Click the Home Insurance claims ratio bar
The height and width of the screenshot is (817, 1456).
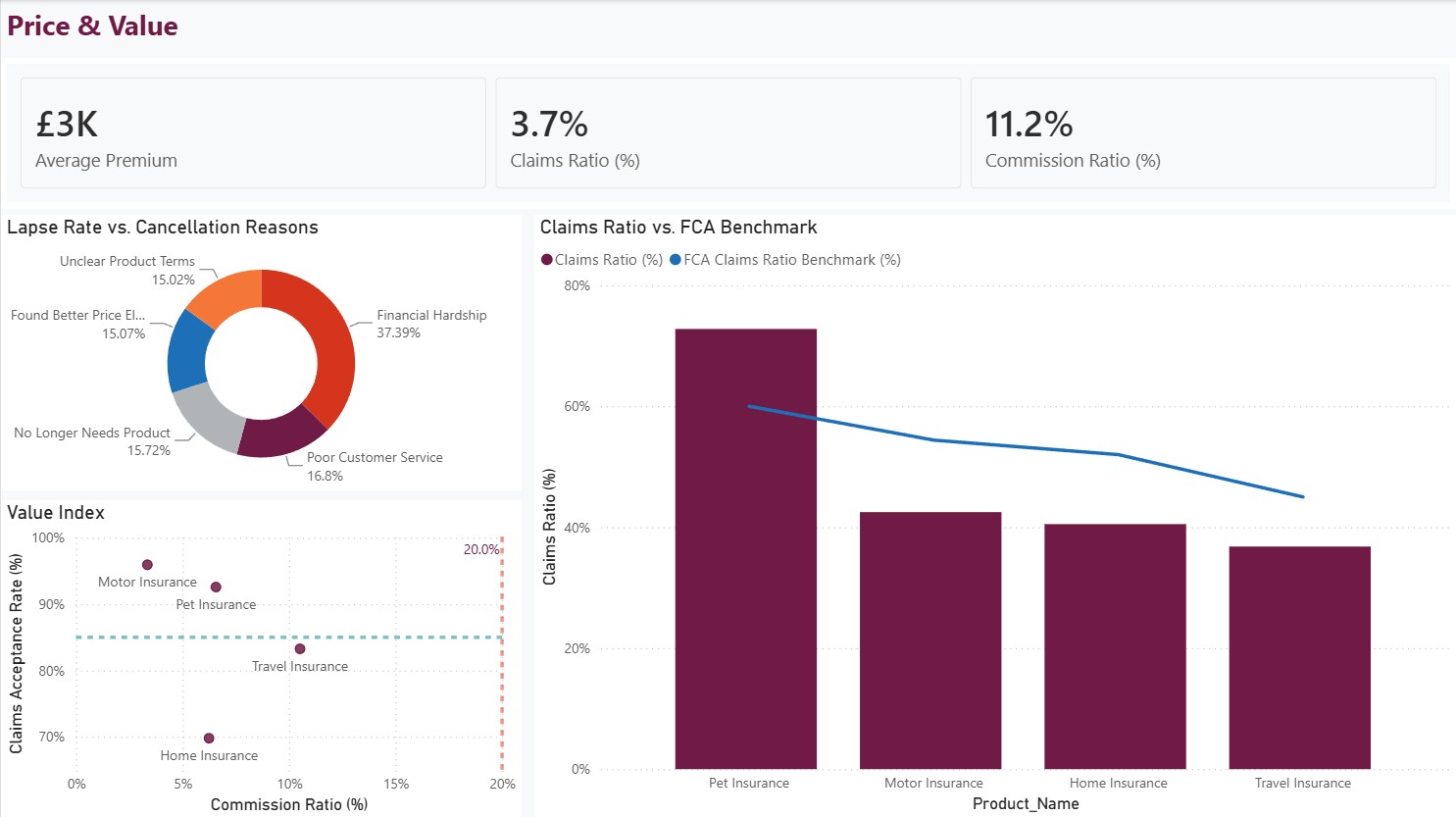pos(1115,646)
